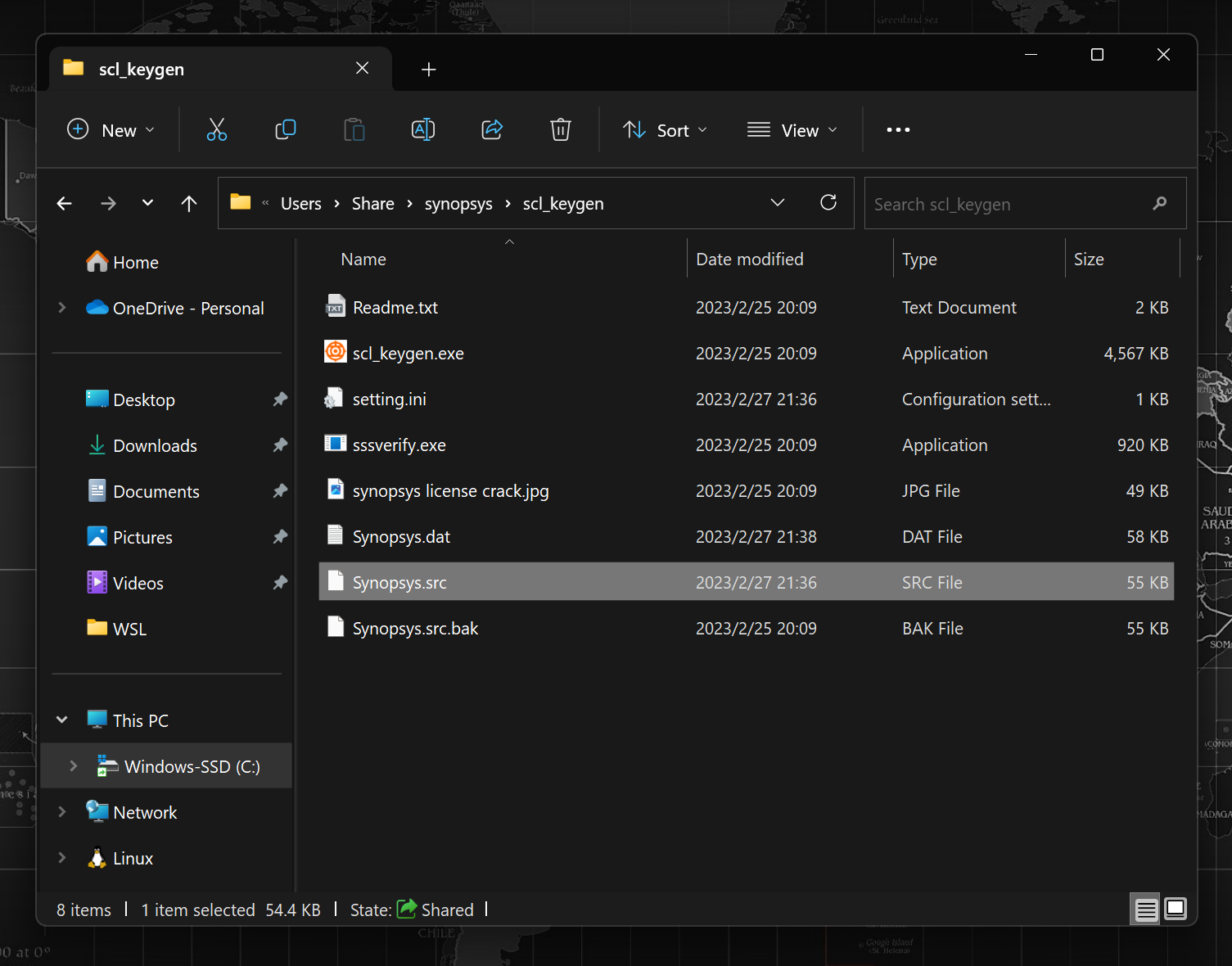Click the sssverify.exe file icon

(335, 444)
